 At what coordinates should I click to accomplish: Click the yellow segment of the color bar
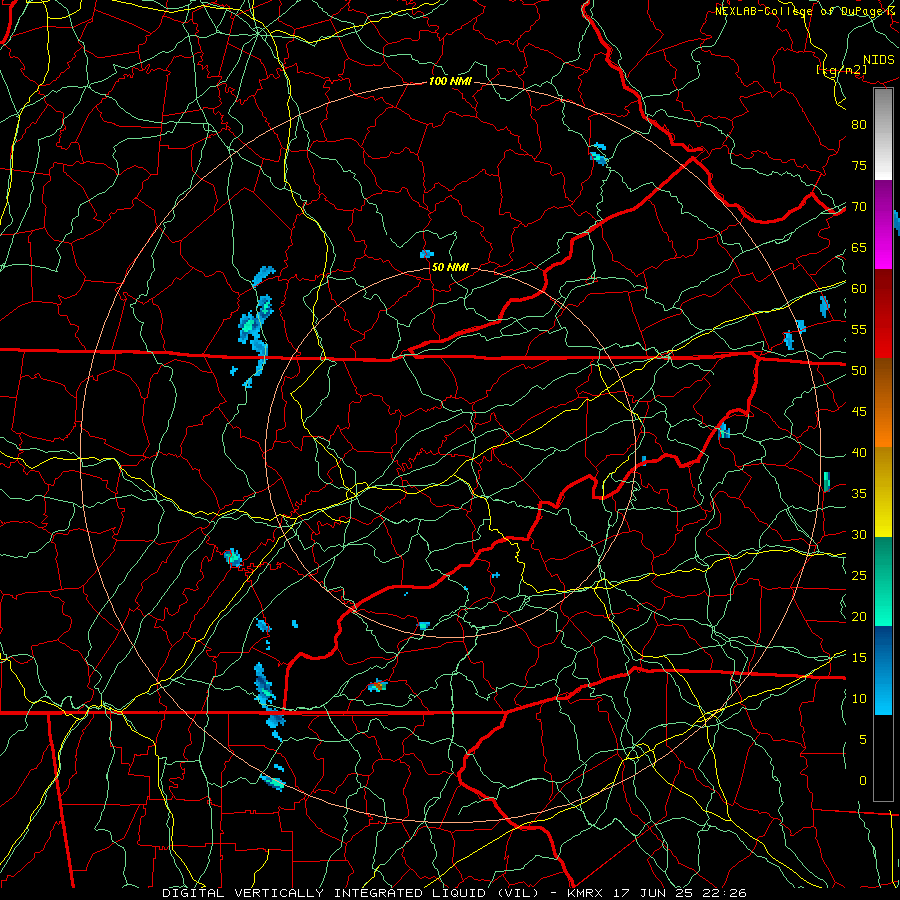click(x=883, y=492)
